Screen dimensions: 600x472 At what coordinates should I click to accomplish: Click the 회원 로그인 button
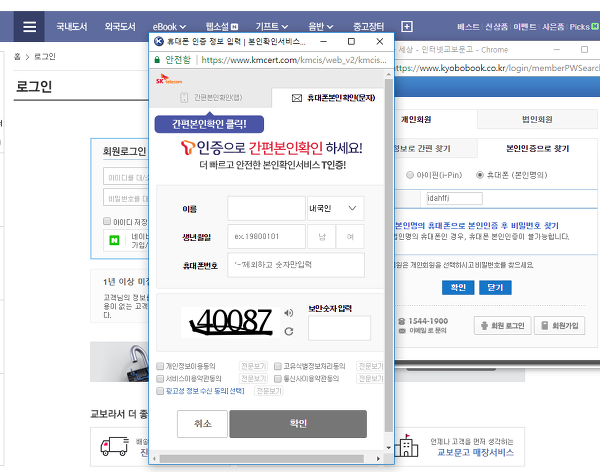click(502, 325)
